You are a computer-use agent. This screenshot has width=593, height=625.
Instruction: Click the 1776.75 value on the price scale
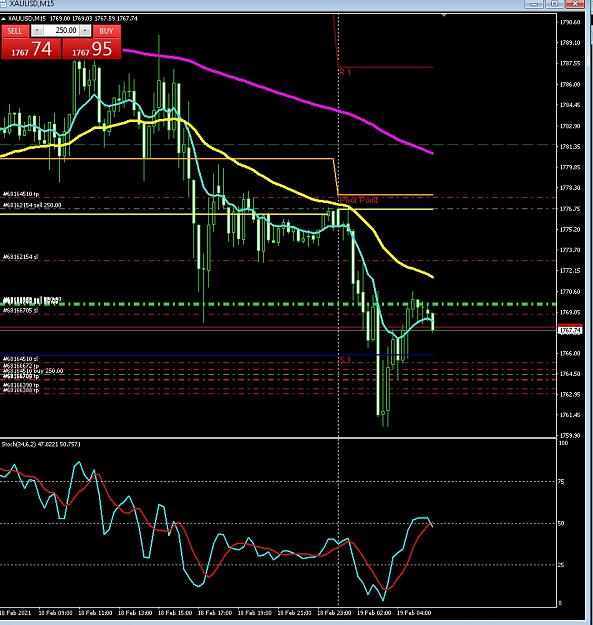(x=570, y=209)
